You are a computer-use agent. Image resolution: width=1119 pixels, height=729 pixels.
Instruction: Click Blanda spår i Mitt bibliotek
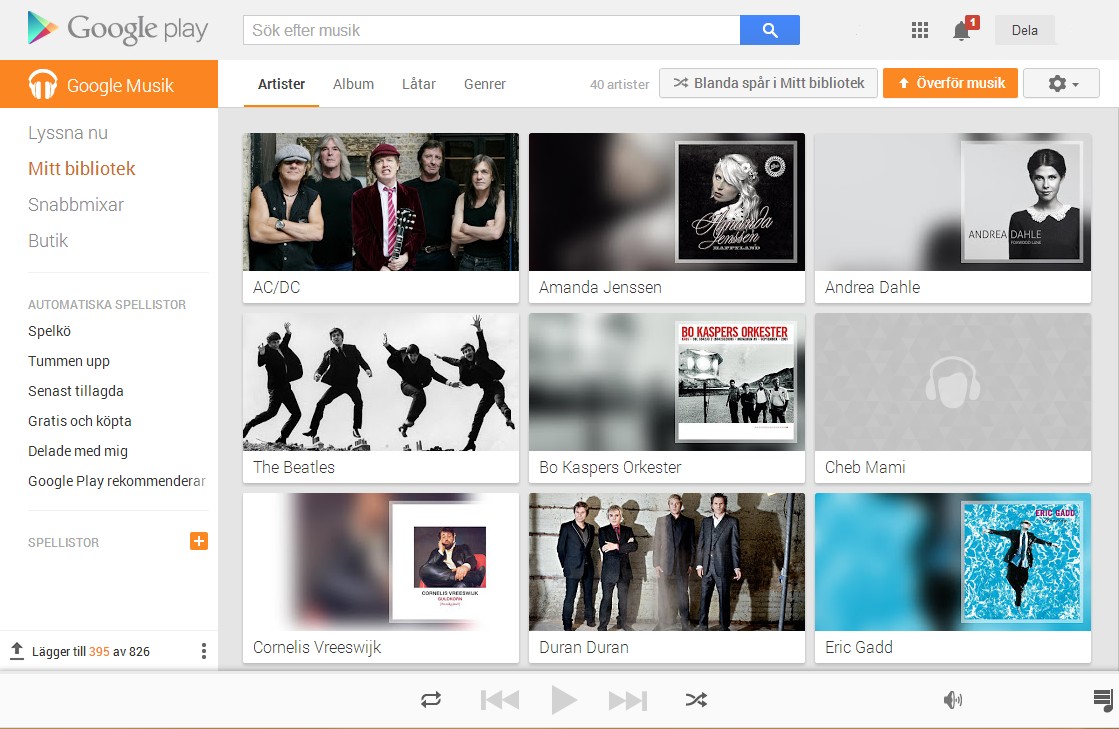pyautogui.click(x=768, y=83)
